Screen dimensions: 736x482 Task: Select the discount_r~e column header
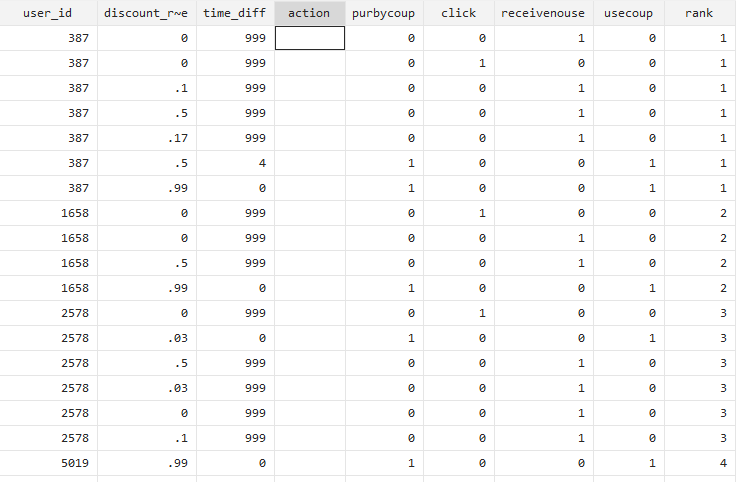pos(146,13)
